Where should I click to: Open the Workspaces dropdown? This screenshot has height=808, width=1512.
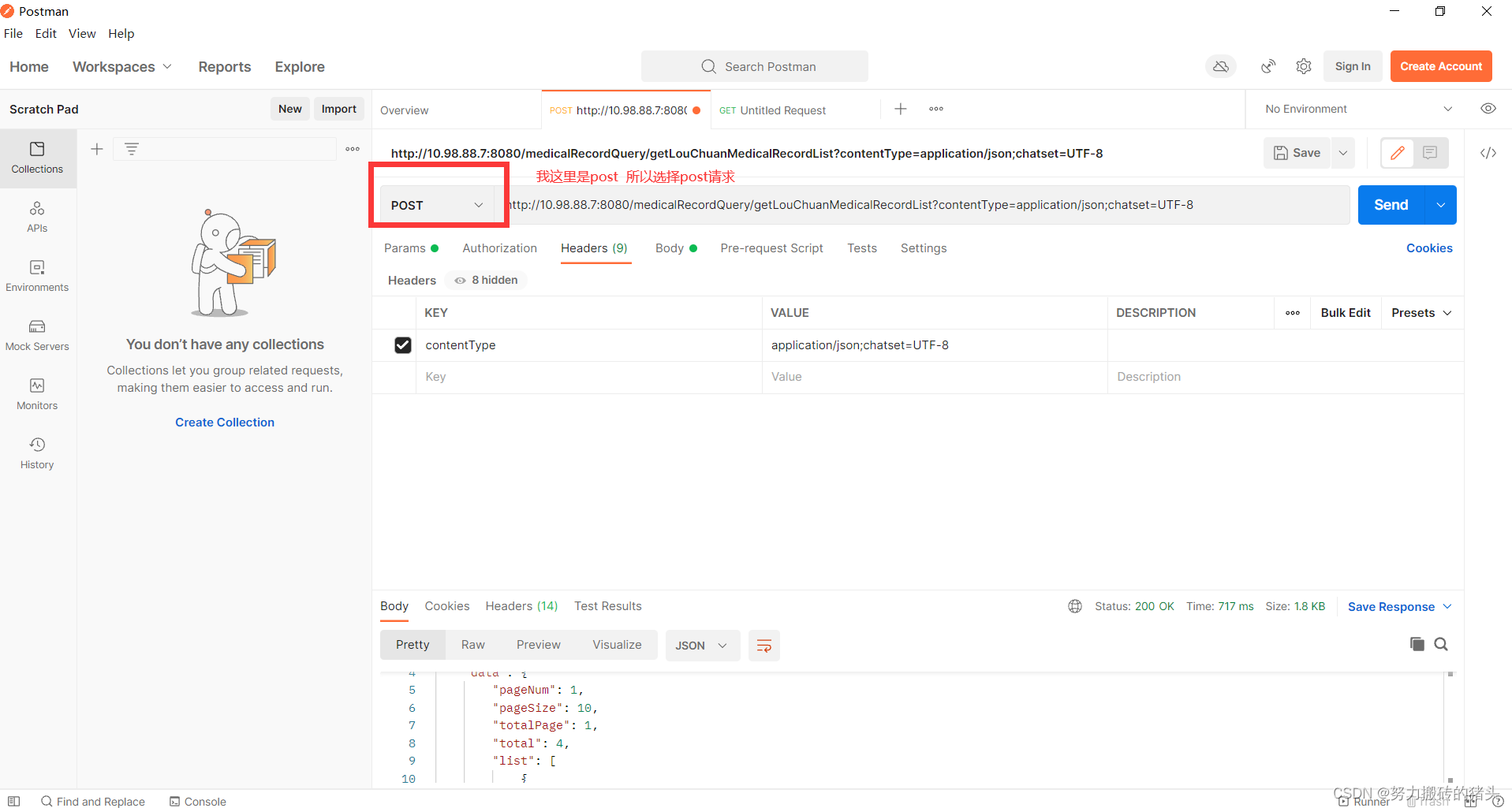[122, 67]
